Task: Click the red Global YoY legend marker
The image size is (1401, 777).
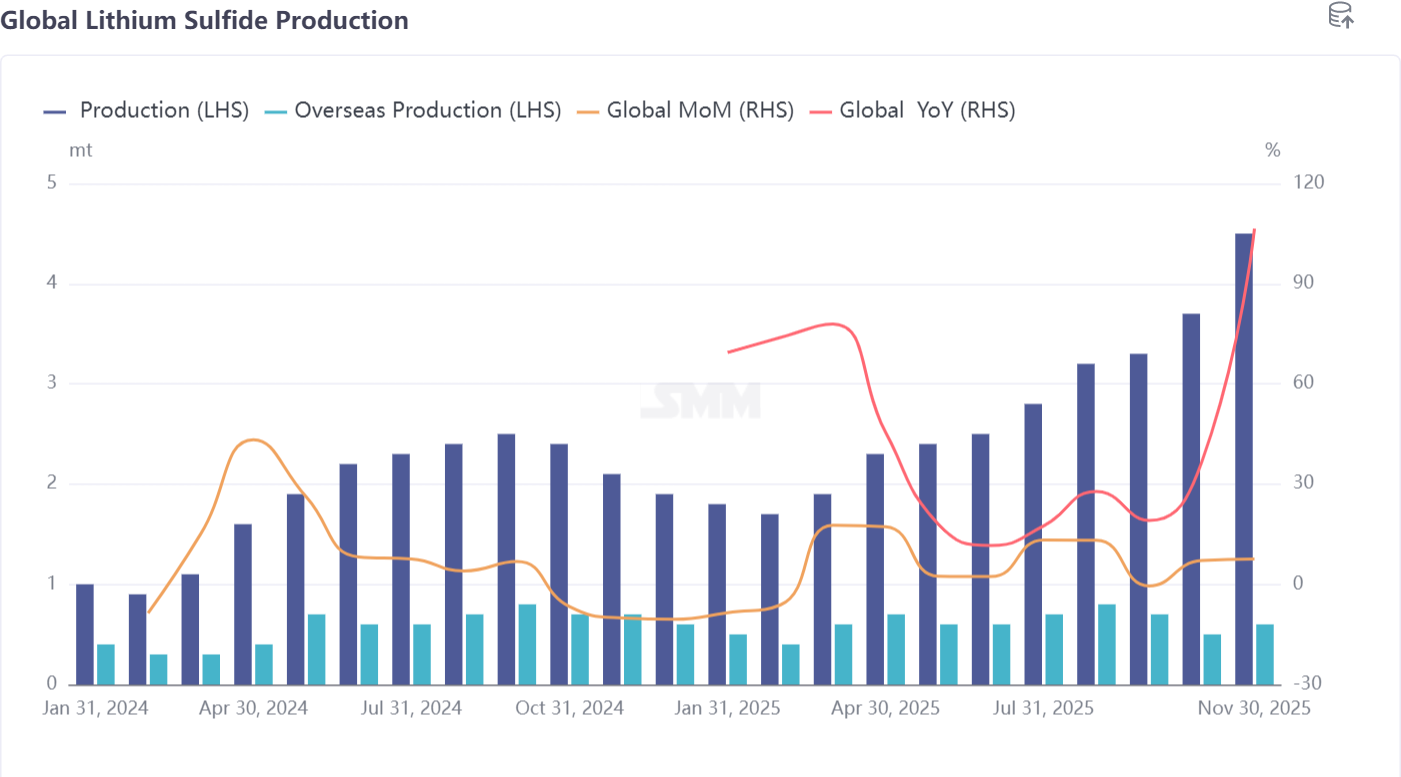Action: 821,112
